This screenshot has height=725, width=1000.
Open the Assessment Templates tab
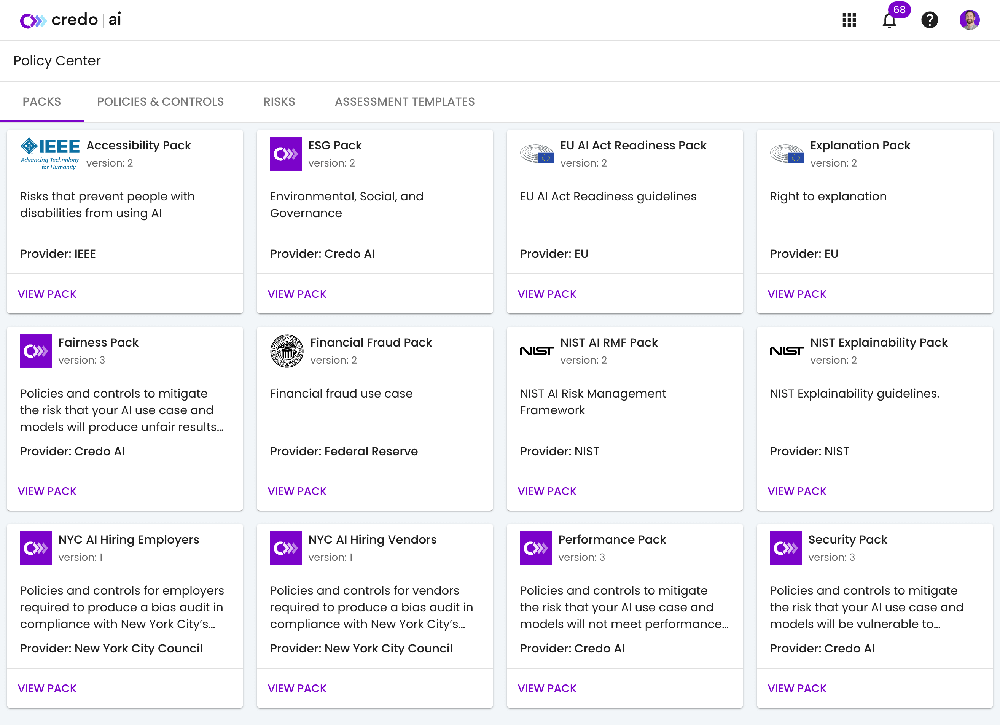404,102
